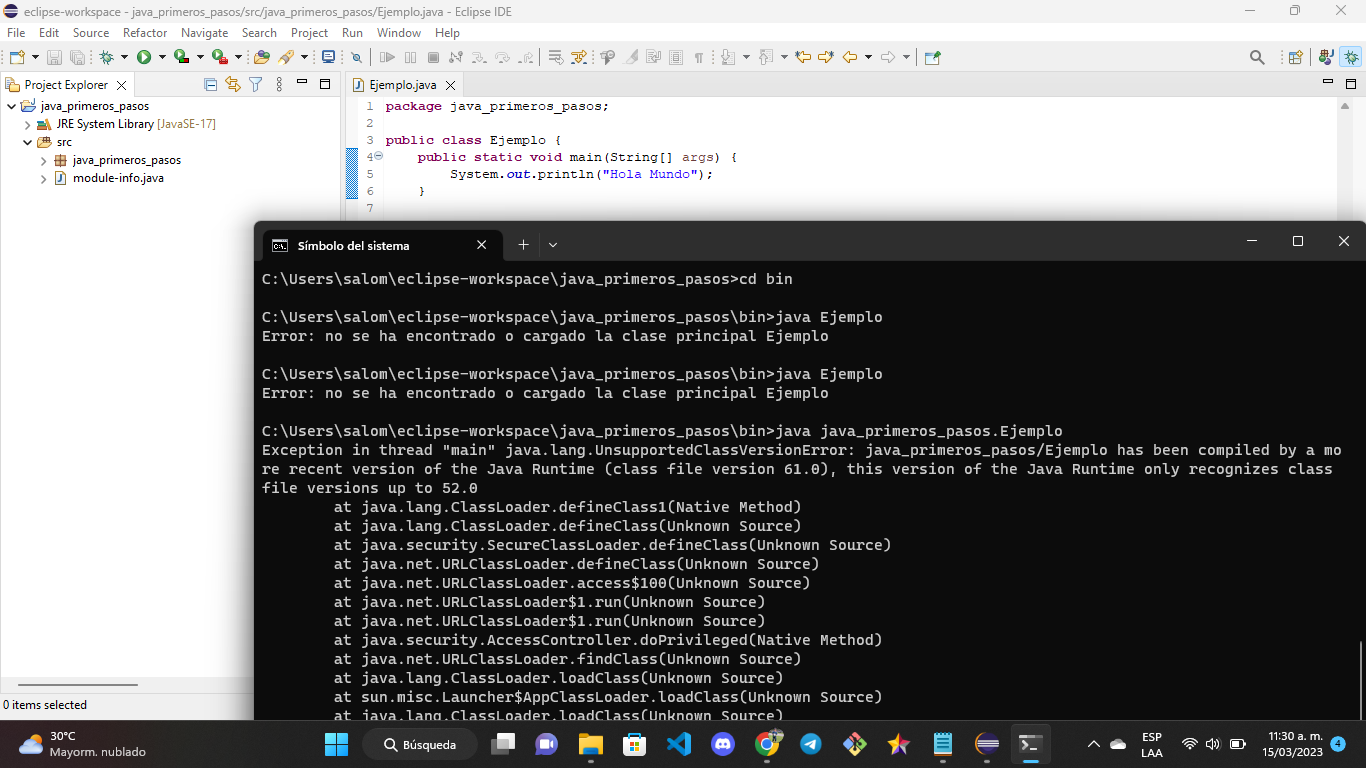Click the Last Edit Location arrow icon
Viewport: 1366px width, 768px height.
tap(802, 57)
